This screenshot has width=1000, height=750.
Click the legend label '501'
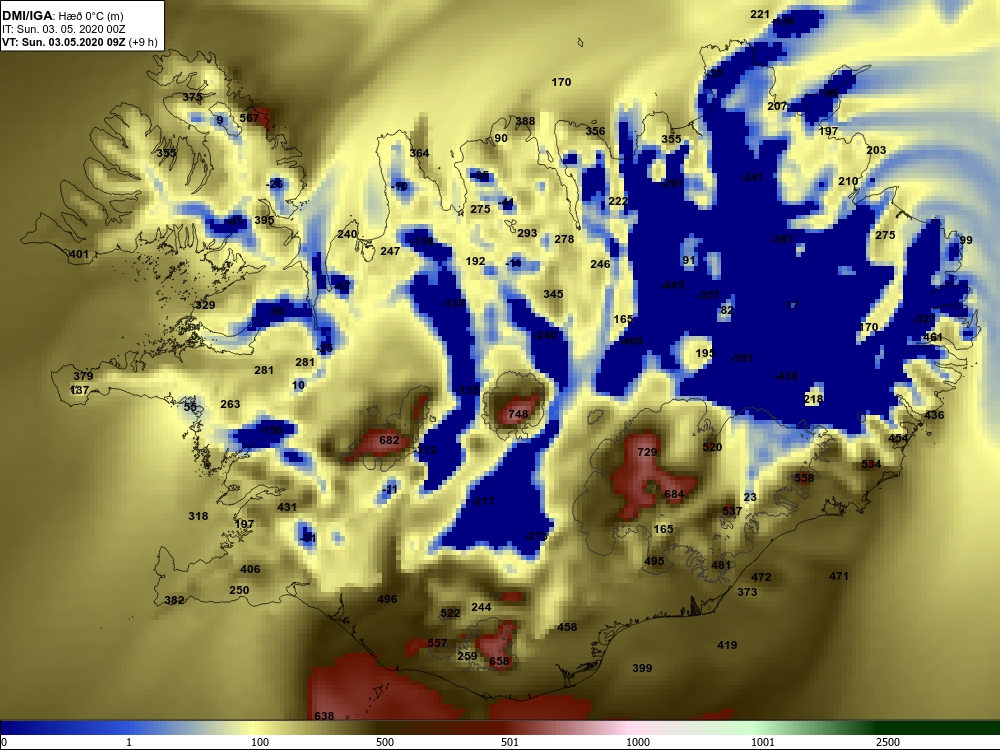click(x=510, y=742)
